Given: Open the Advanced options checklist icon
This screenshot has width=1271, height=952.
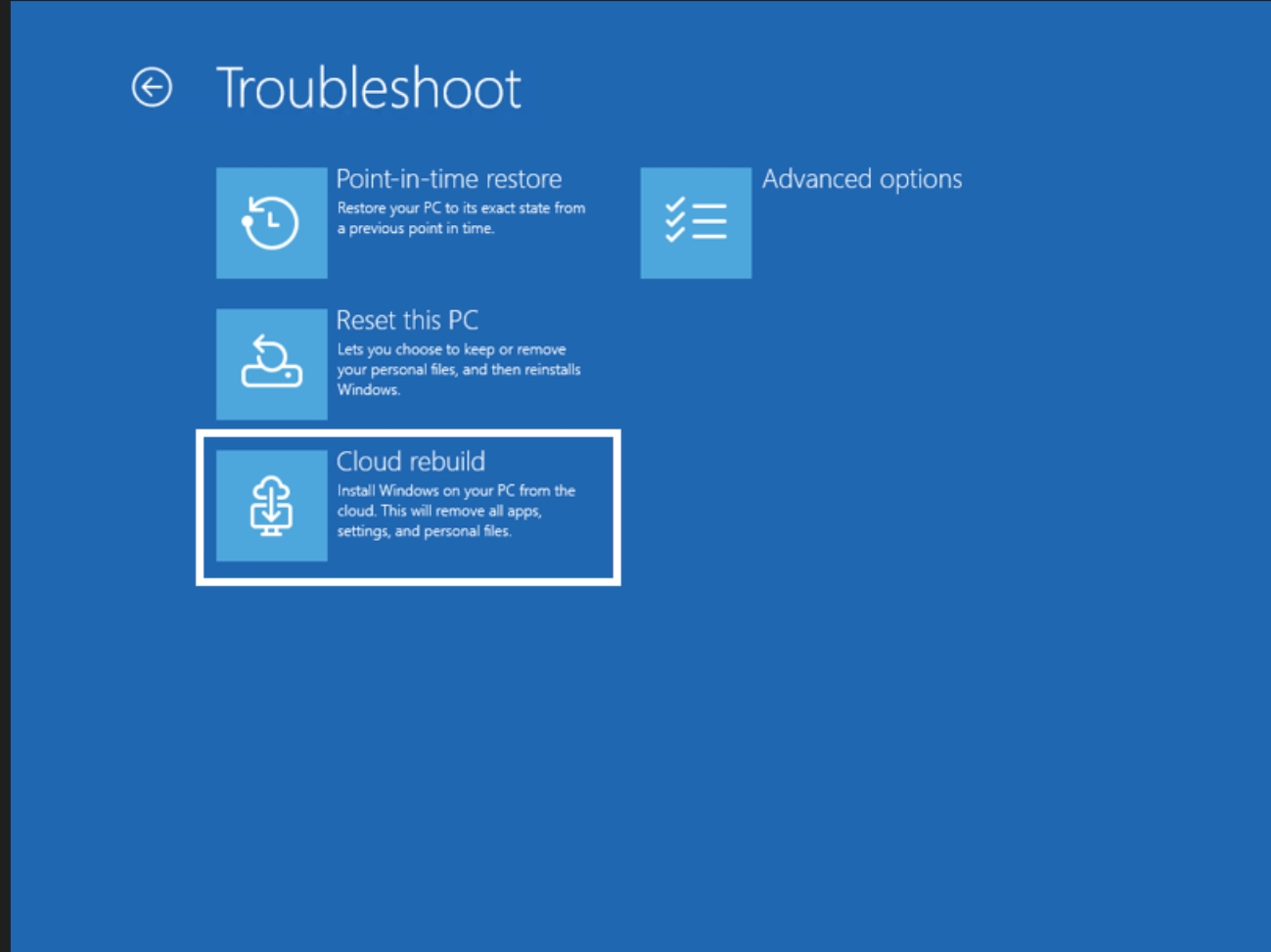Looking at the screenshot, I should 696,223.
